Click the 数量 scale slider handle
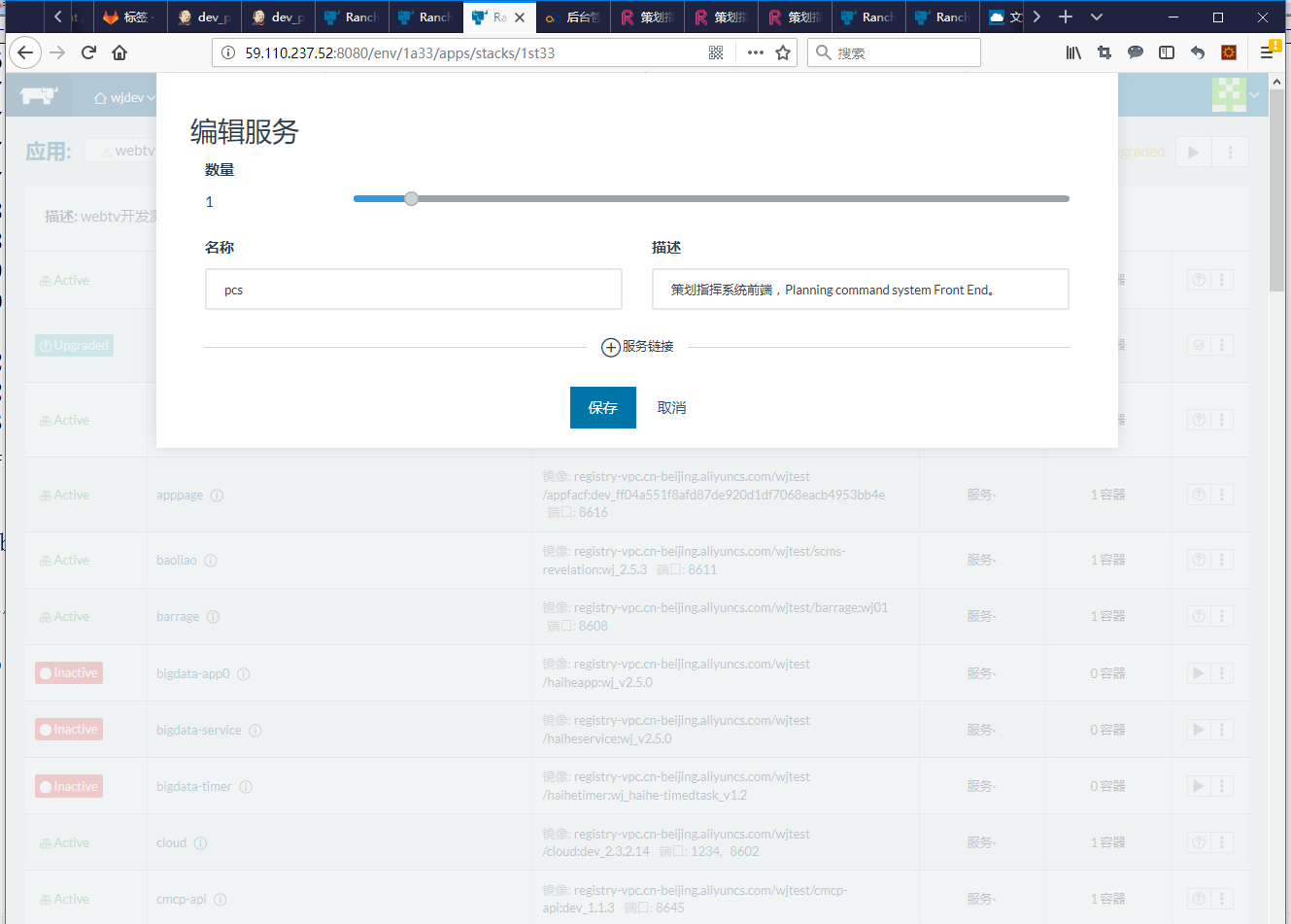The height and width of the screenshot is (924, 1291). (412, 198)
